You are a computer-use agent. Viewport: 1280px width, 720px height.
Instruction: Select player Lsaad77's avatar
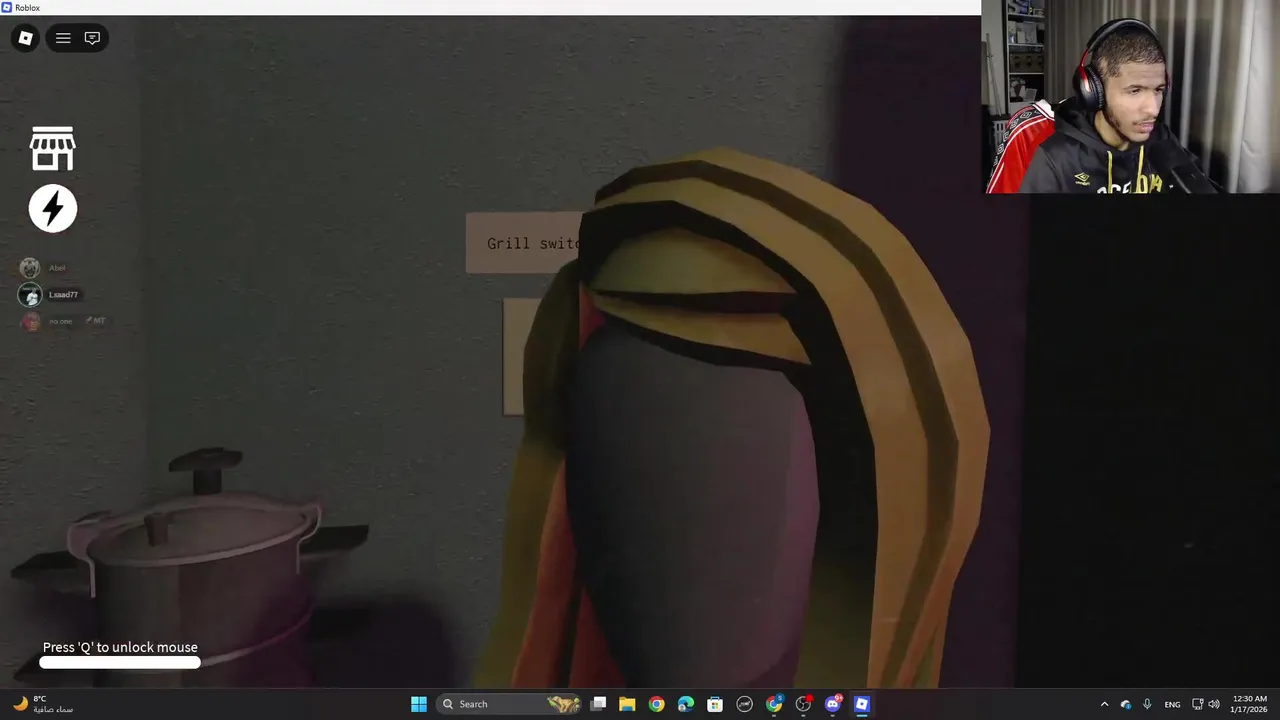point(30,294)
